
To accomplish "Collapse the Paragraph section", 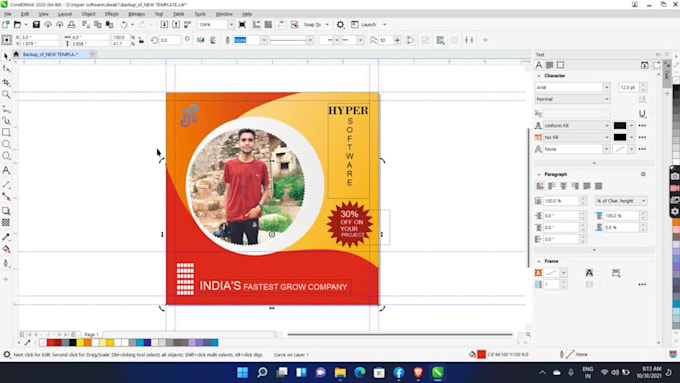I will coord(539,174).
